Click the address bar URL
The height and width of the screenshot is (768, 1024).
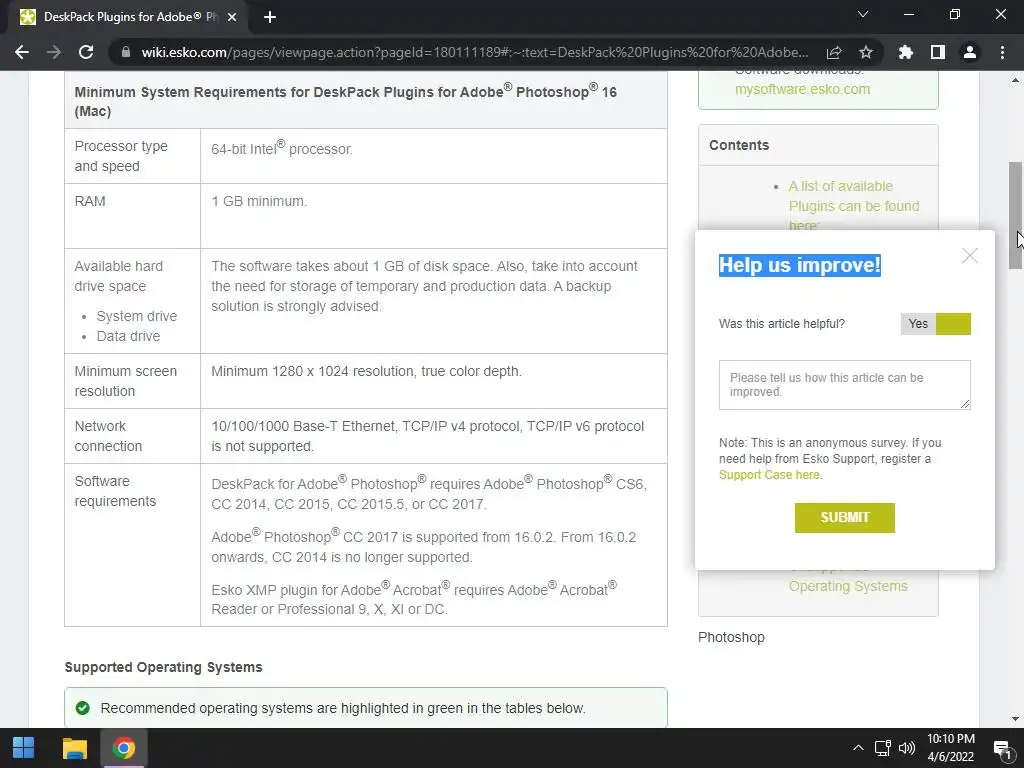(x=475, y=52)
